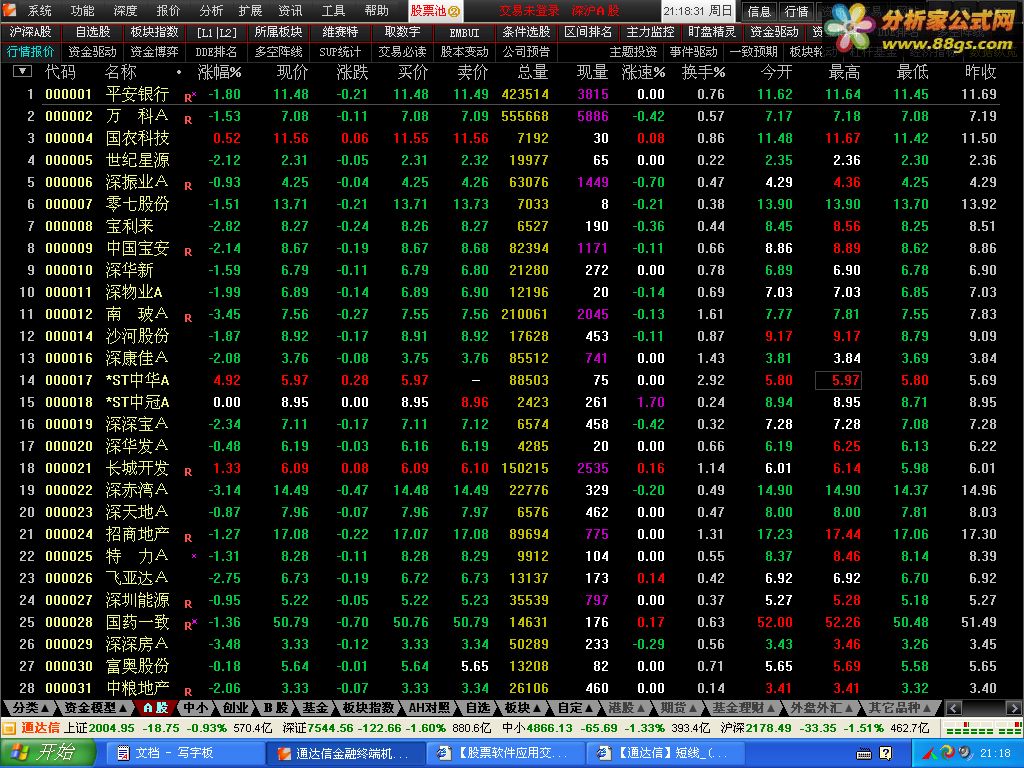The width and height of the screenshot is (1024, 768).
Task: Click the R marker beside 平安银行
Action: pyautogui.click(x=189, y=97)
